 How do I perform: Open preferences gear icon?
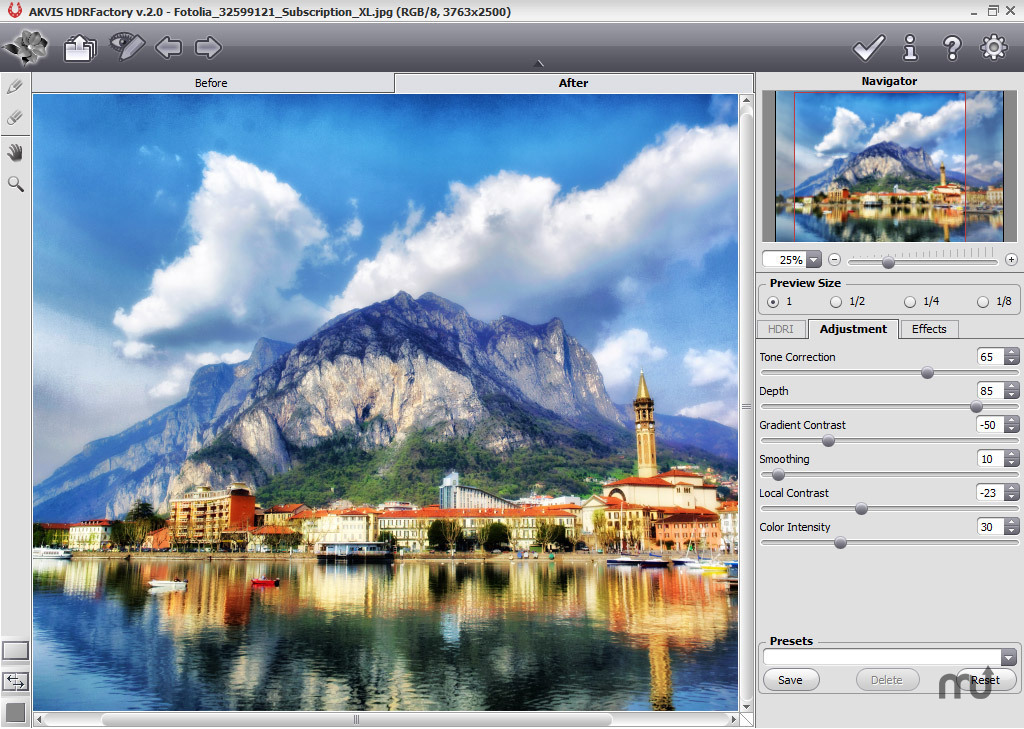point(993,47)
